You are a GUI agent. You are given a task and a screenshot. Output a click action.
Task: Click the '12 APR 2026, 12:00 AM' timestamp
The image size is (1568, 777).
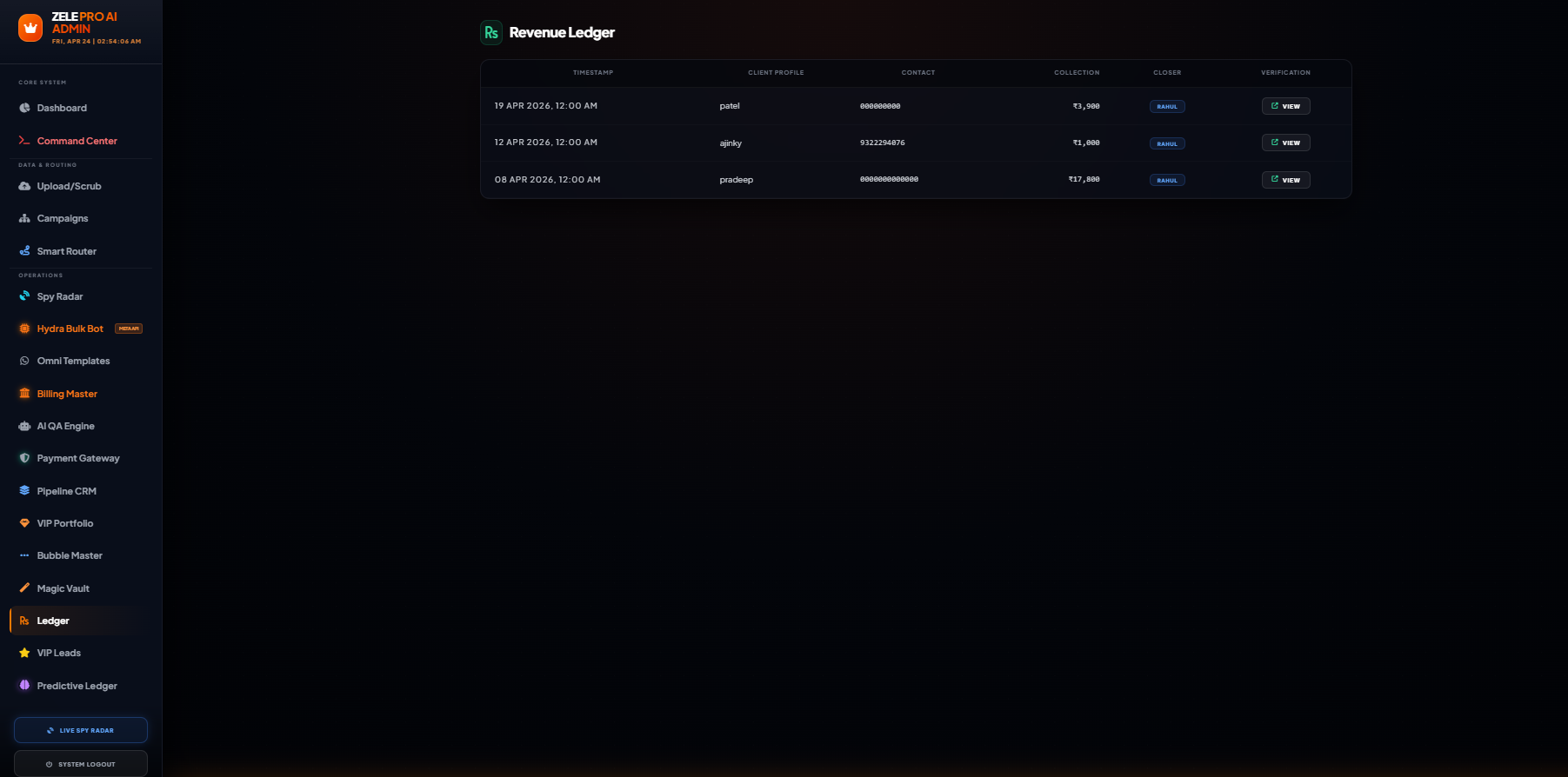(546, 143)
